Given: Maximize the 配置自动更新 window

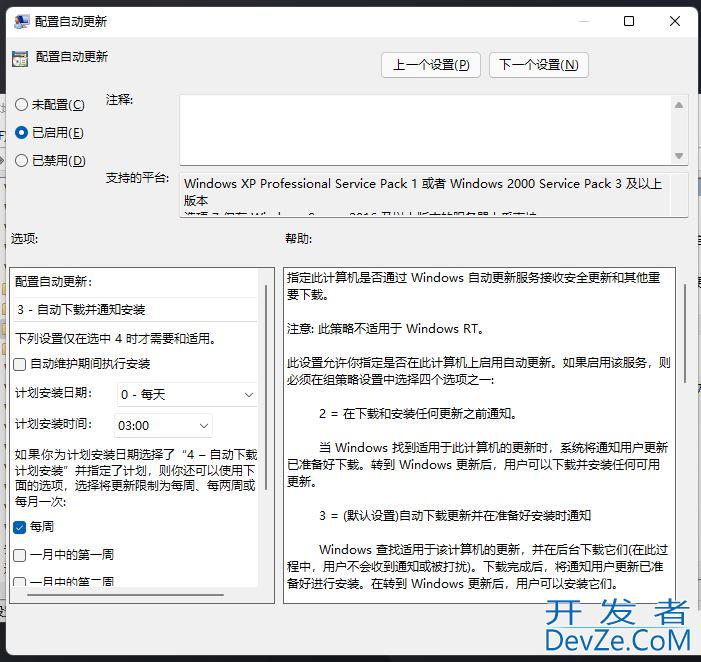Looking at the screenshot, I should (629, 21).
